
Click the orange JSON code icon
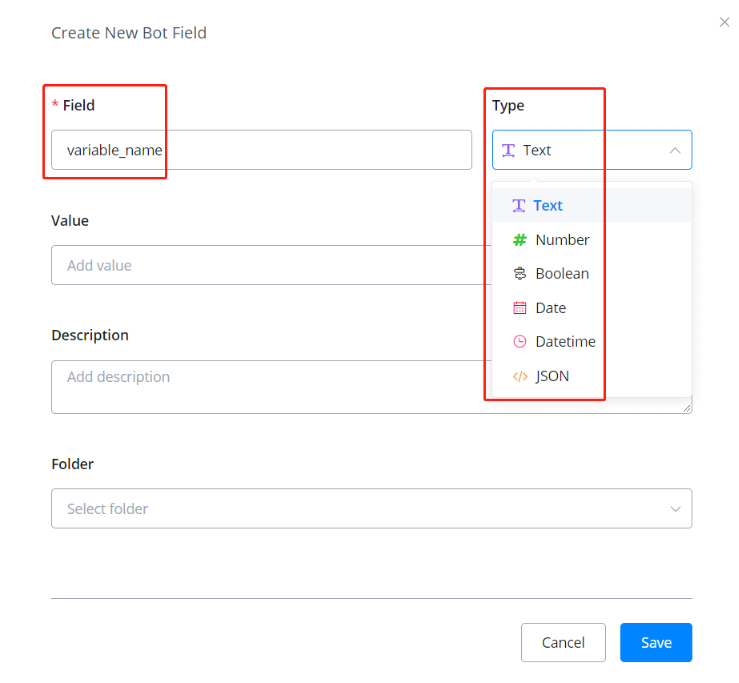point(519,377)
